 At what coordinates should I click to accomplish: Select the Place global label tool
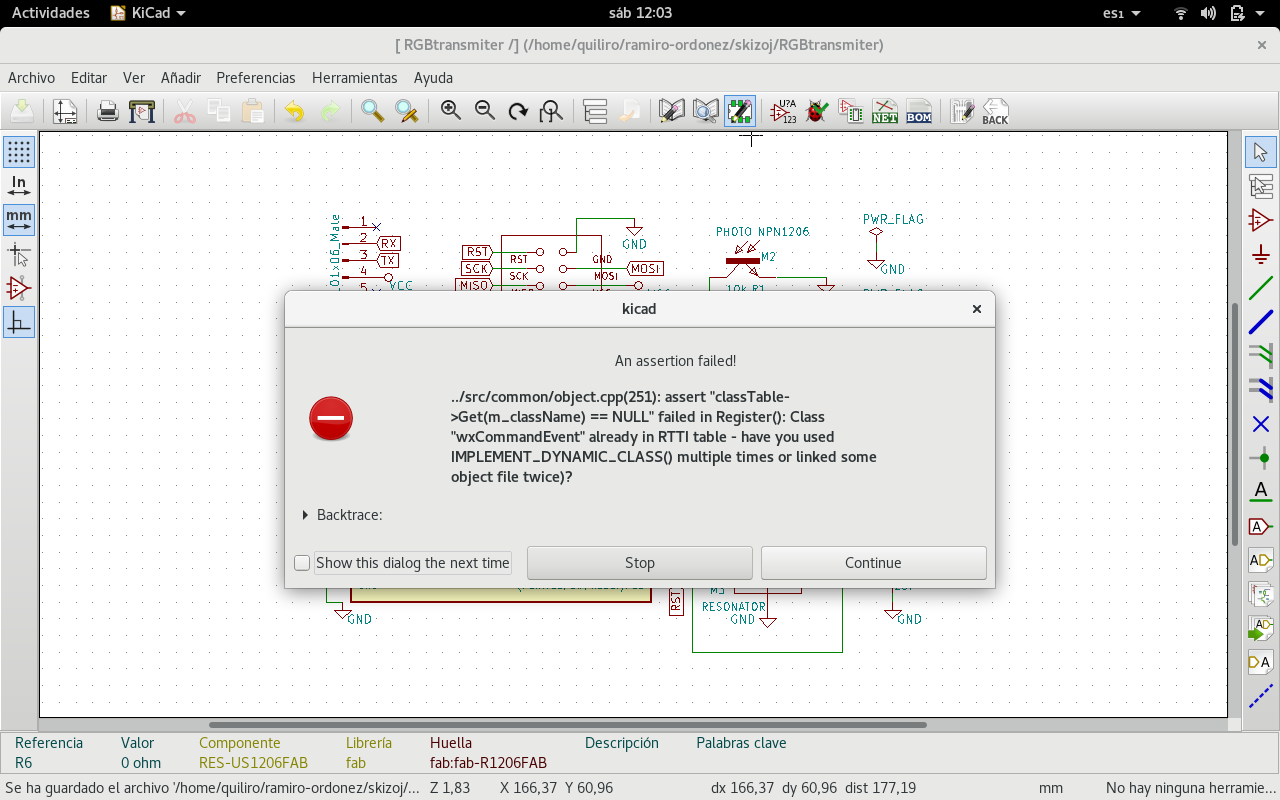coord(1260,526)
